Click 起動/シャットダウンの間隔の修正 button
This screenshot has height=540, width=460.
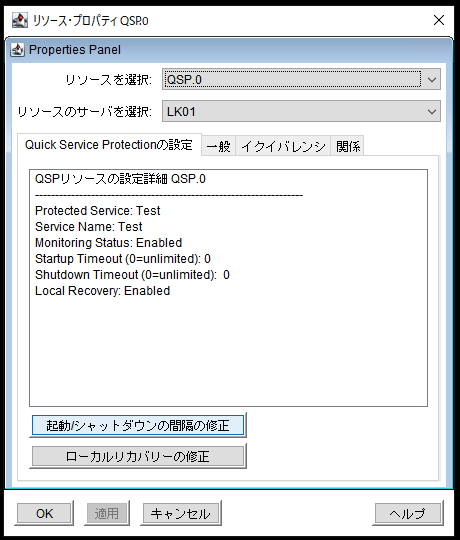pos(138,425)
